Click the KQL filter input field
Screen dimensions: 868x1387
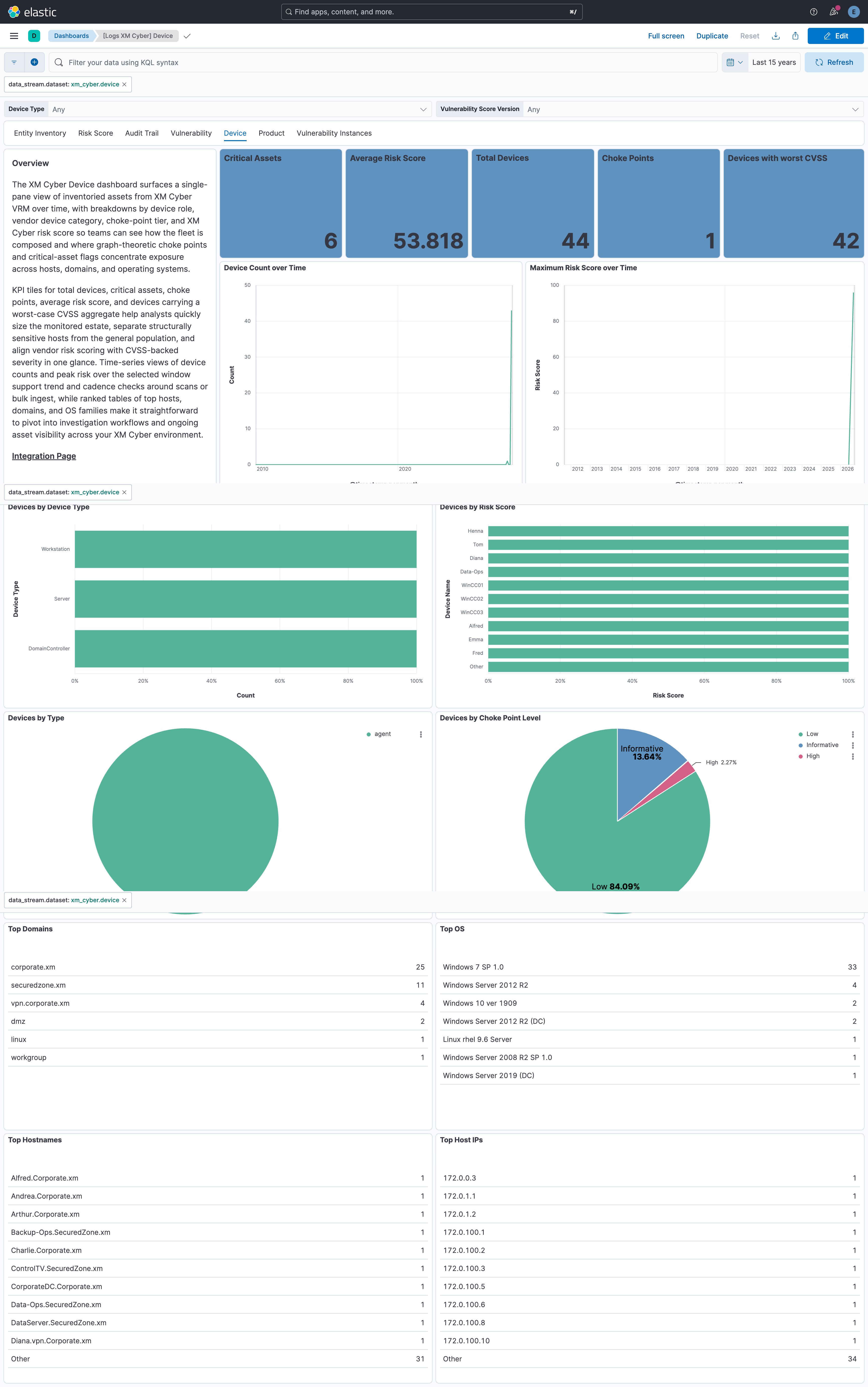pos(383,63)
